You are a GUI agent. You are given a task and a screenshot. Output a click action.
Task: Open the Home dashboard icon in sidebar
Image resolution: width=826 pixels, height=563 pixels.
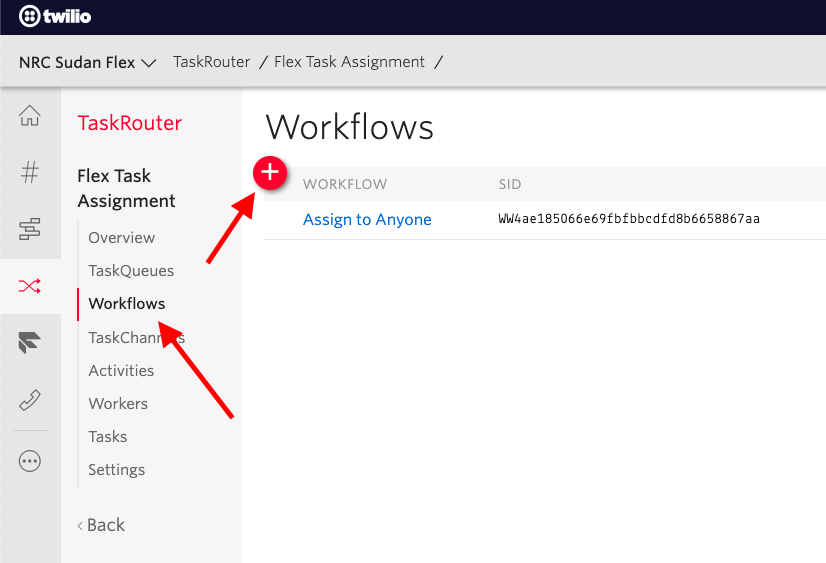pos(30,115)
